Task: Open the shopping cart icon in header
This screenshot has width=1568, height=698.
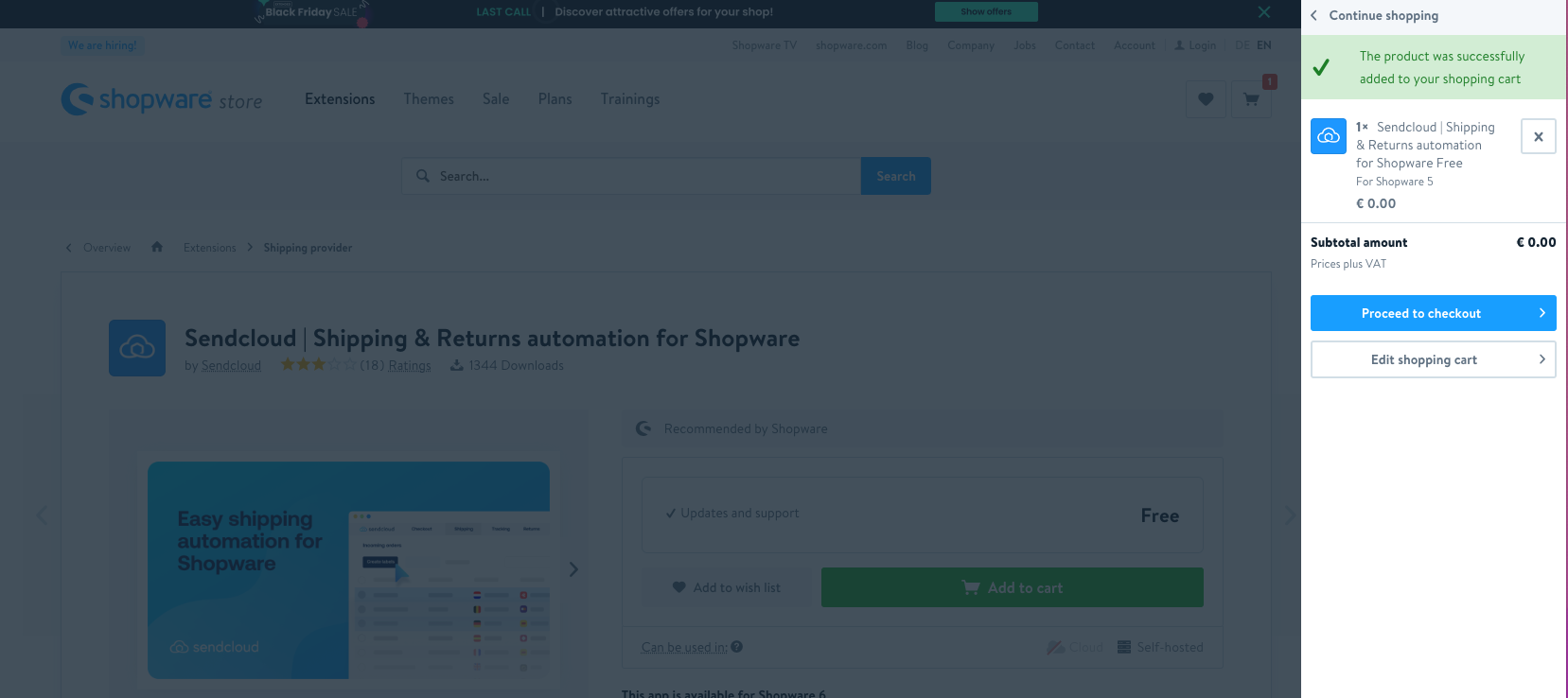Action: pos(1251,99)
